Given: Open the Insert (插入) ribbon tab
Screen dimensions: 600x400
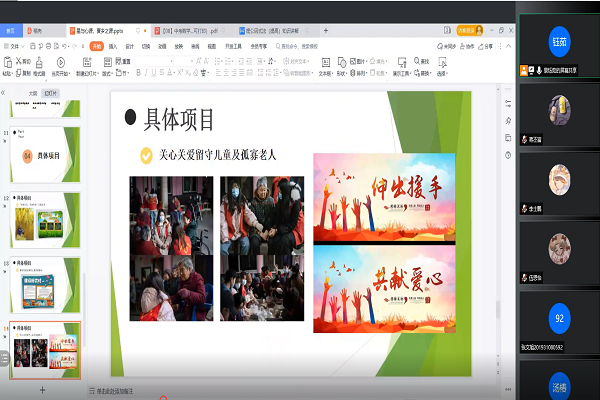Looking at the screenshot, I should 112,46.
